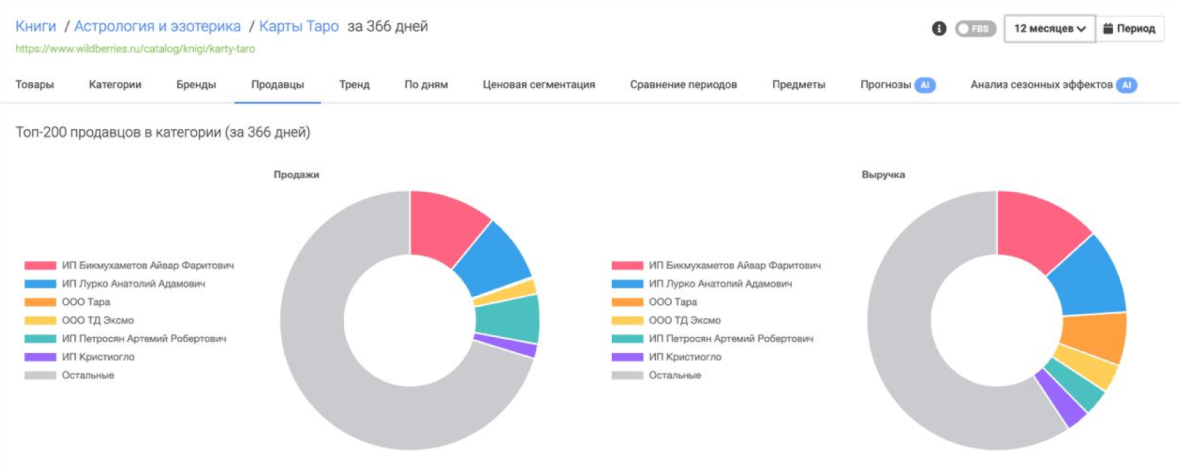Switch to the Бренды tab

pyautogui.click(x=196, y=84)
